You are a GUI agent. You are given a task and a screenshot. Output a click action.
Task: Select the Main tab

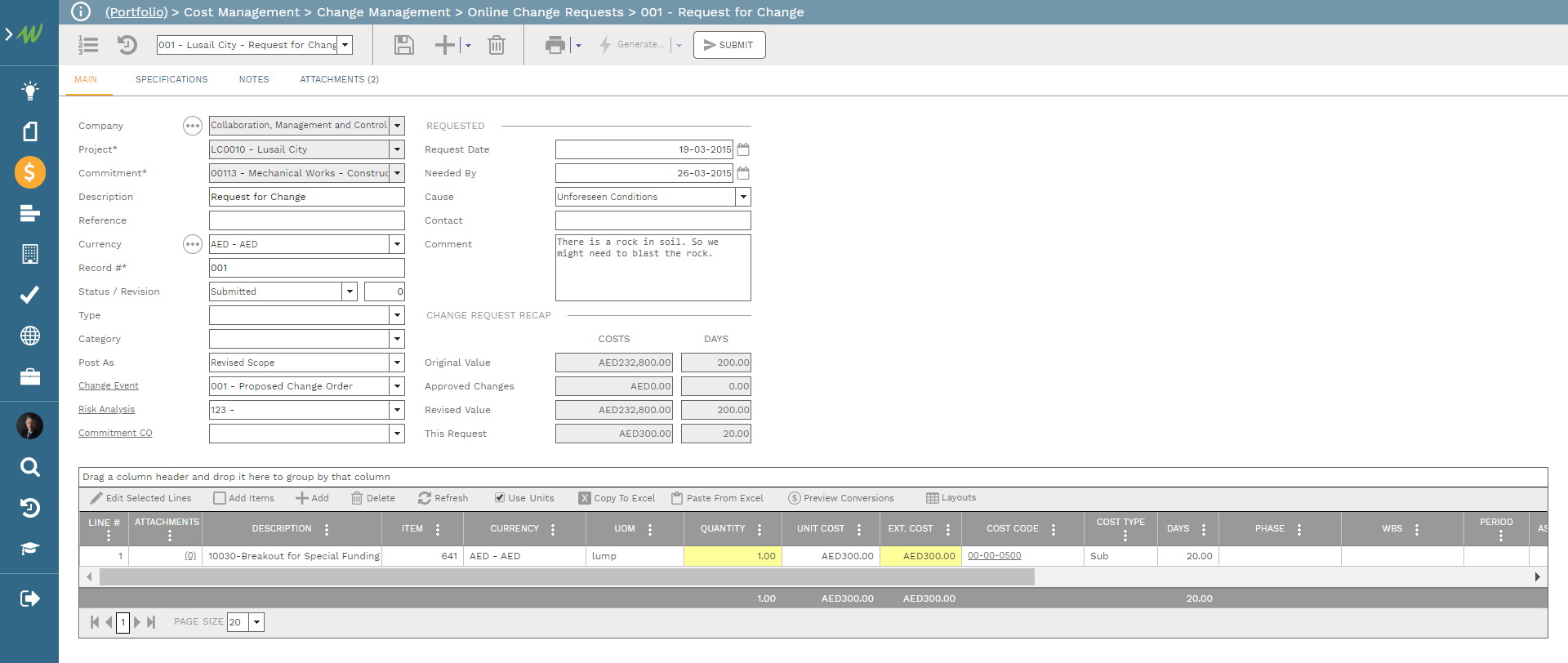point(86,79)
